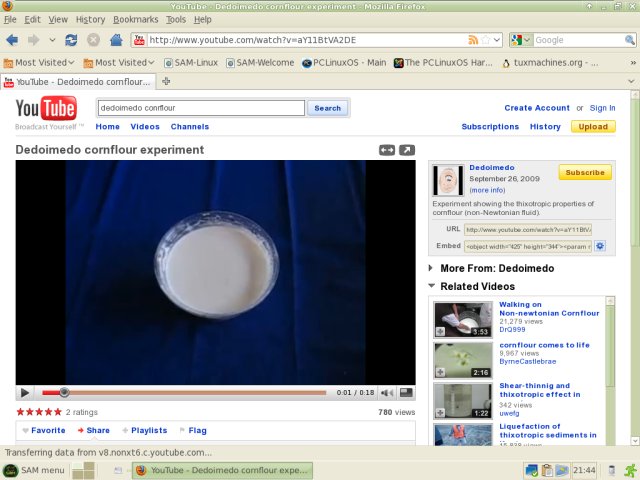
Task: Toggle fullscreen in the video player
Action: [406, 393]
